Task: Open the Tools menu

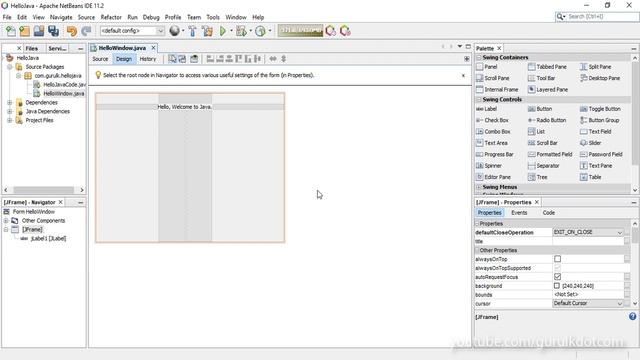Action: 213,17
